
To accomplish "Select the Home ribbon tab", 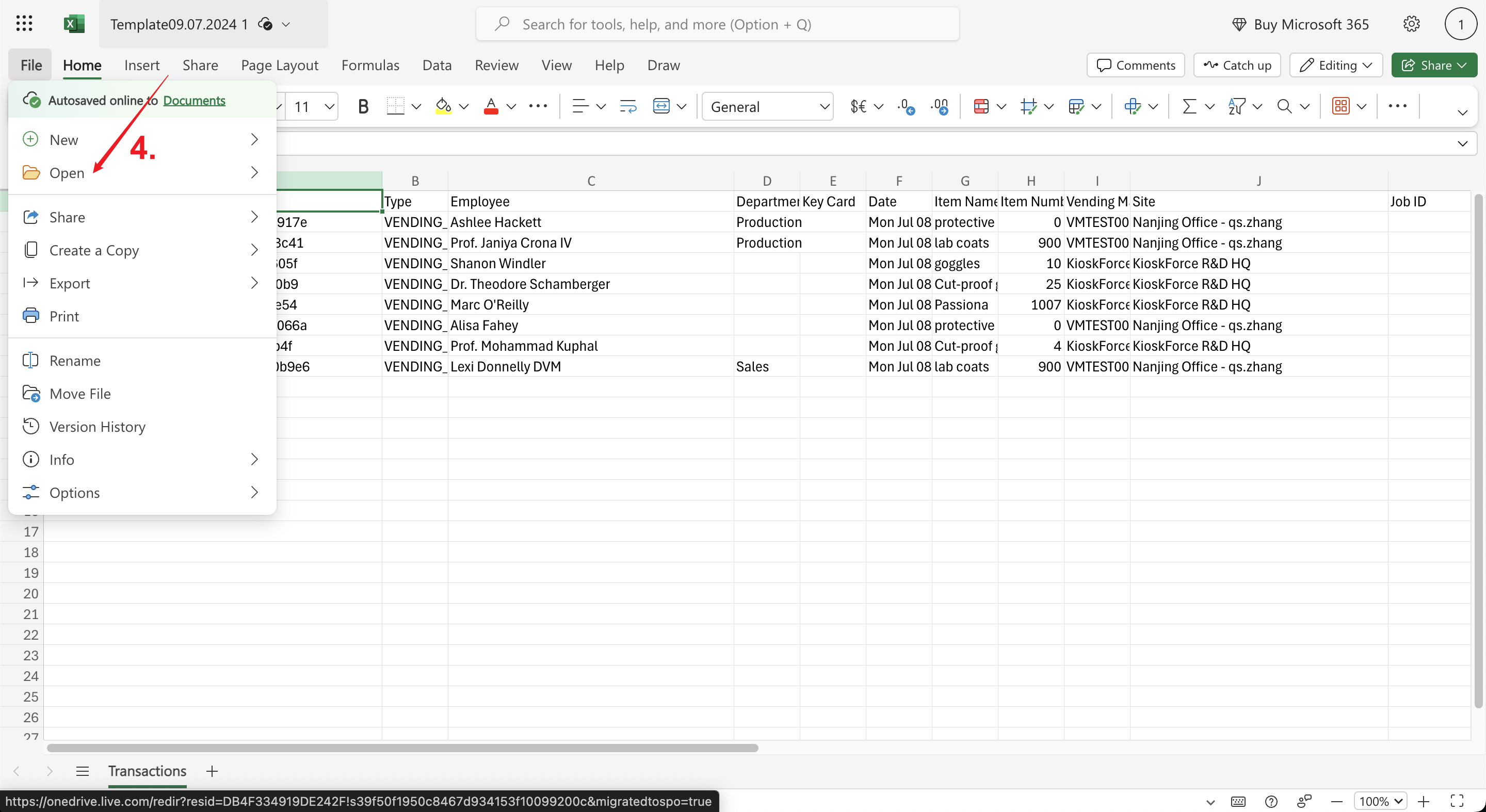I will coord(82,65).
